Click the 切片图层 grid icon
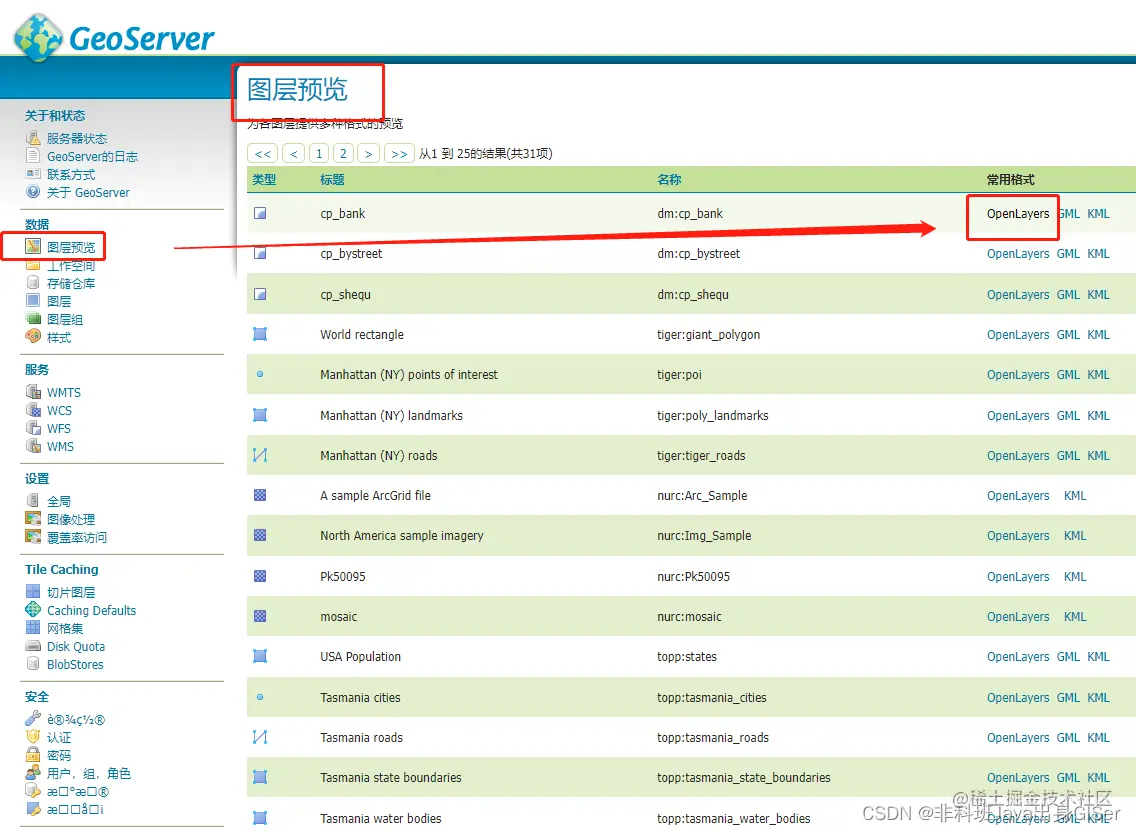Viewport: 1136px width, 832px height. click(33, 591)
